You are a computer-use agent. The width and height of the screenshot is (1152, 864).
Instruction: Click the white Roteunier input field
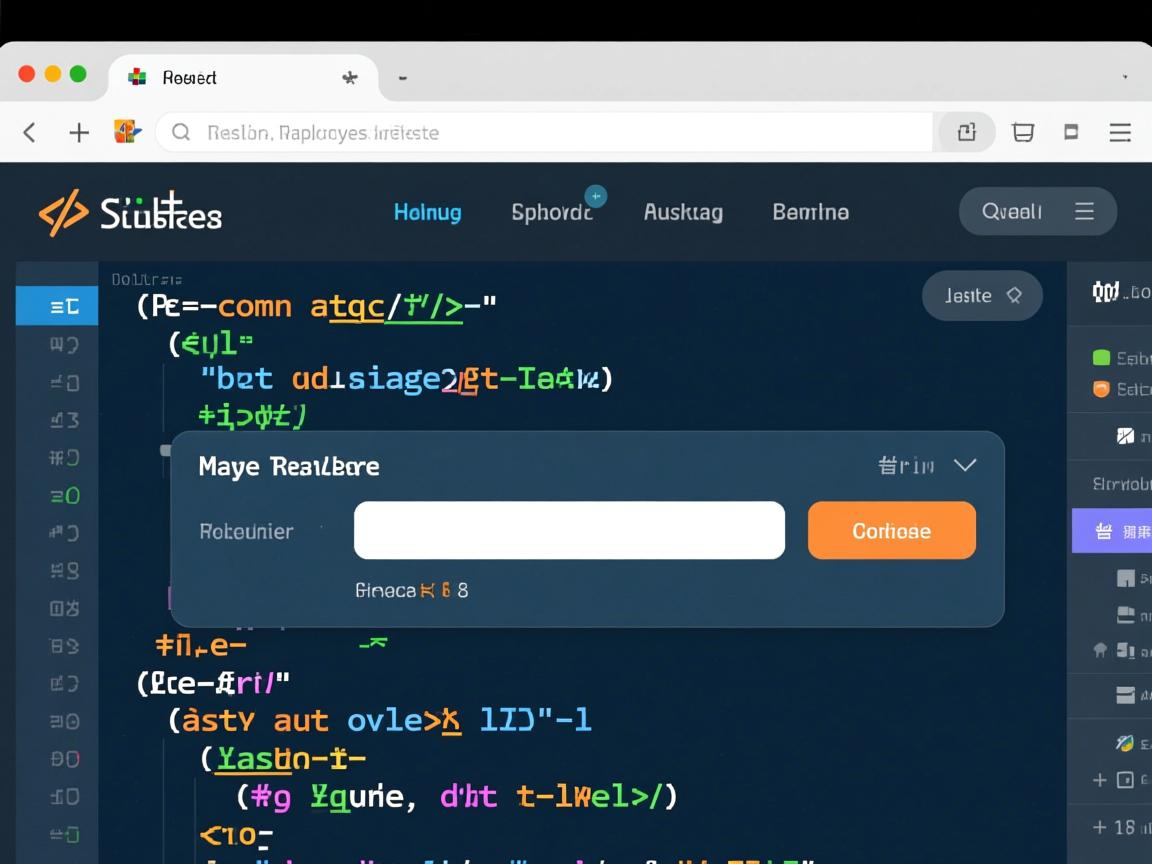tap(569, 530)
